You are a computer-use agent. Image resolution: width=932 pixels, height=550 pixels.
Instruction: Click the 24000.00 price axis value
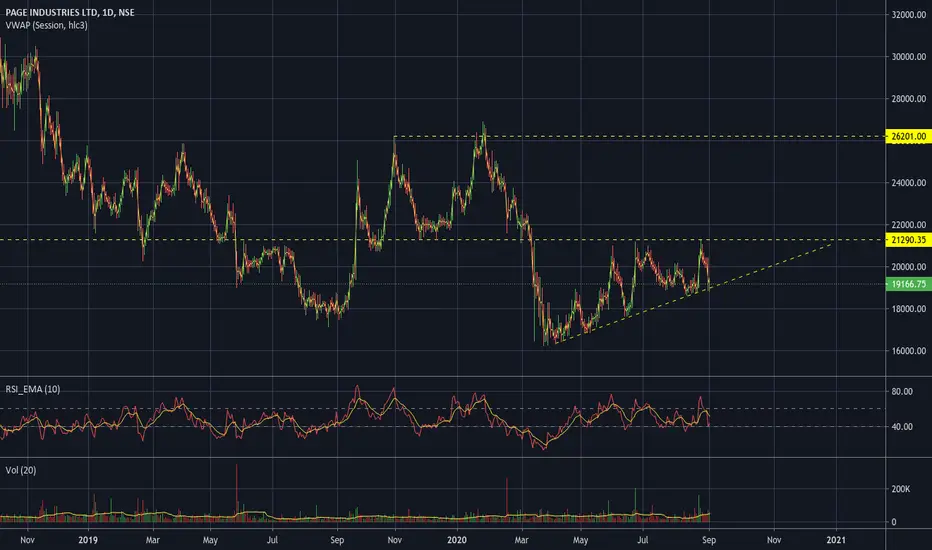point(909,183)
